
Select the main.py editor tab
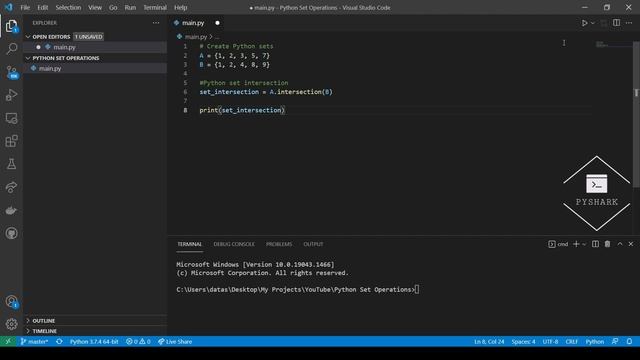tap(193, 23)
